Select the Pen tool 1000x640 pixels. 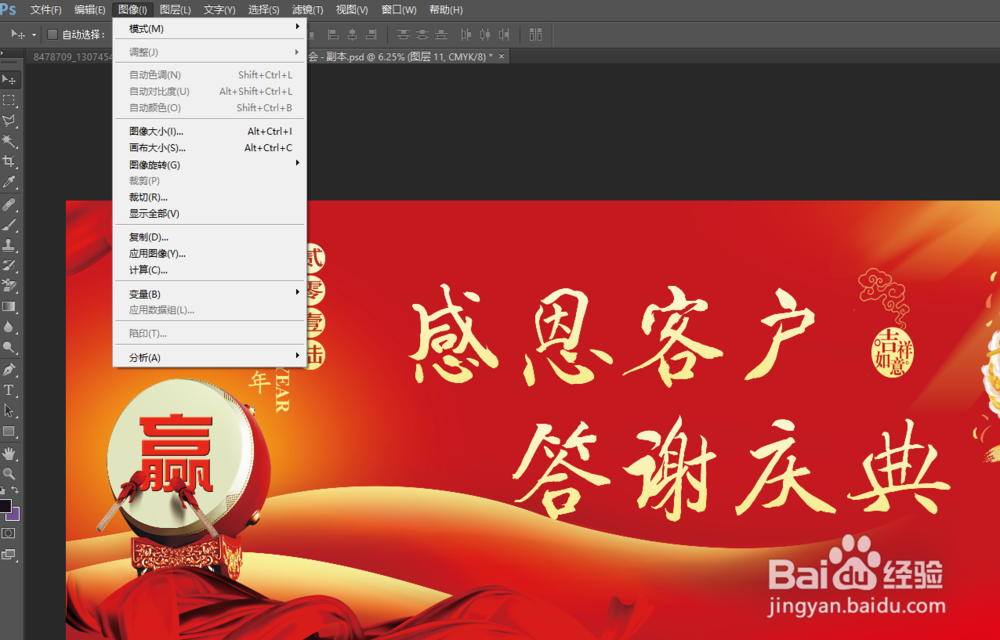(x=9, y=370)
